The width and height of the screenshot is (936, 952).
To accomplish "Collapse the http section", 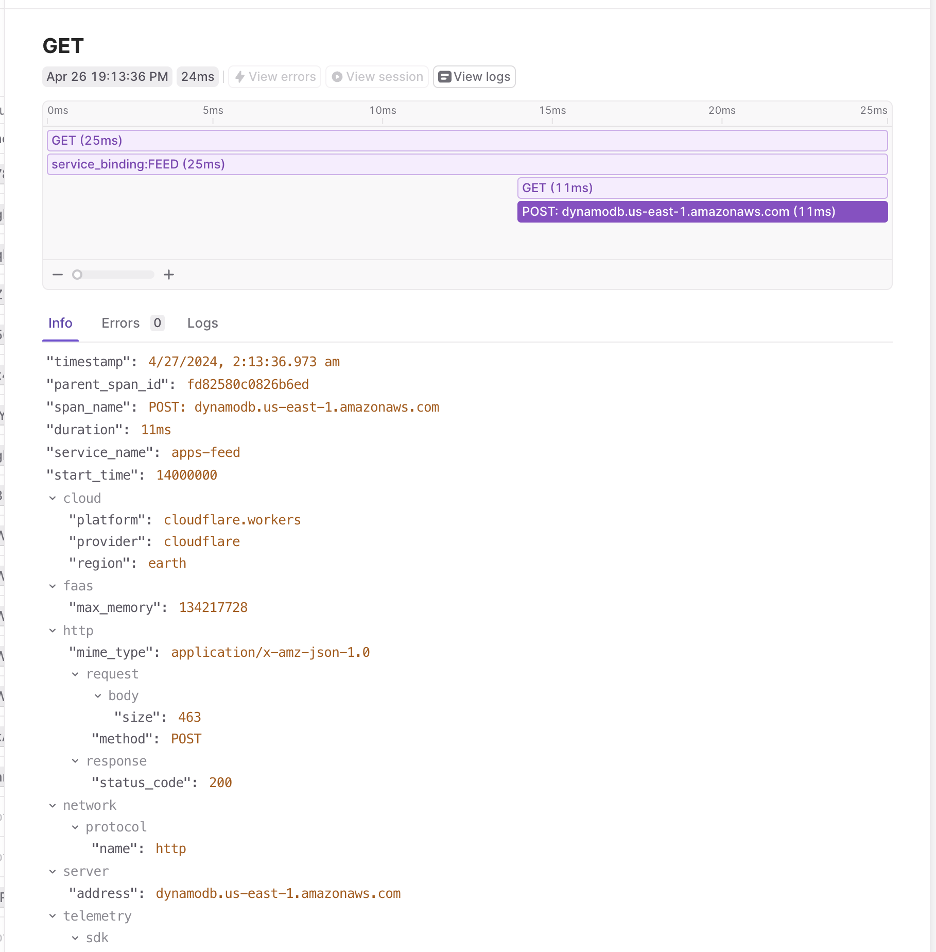I will [53, 630].
